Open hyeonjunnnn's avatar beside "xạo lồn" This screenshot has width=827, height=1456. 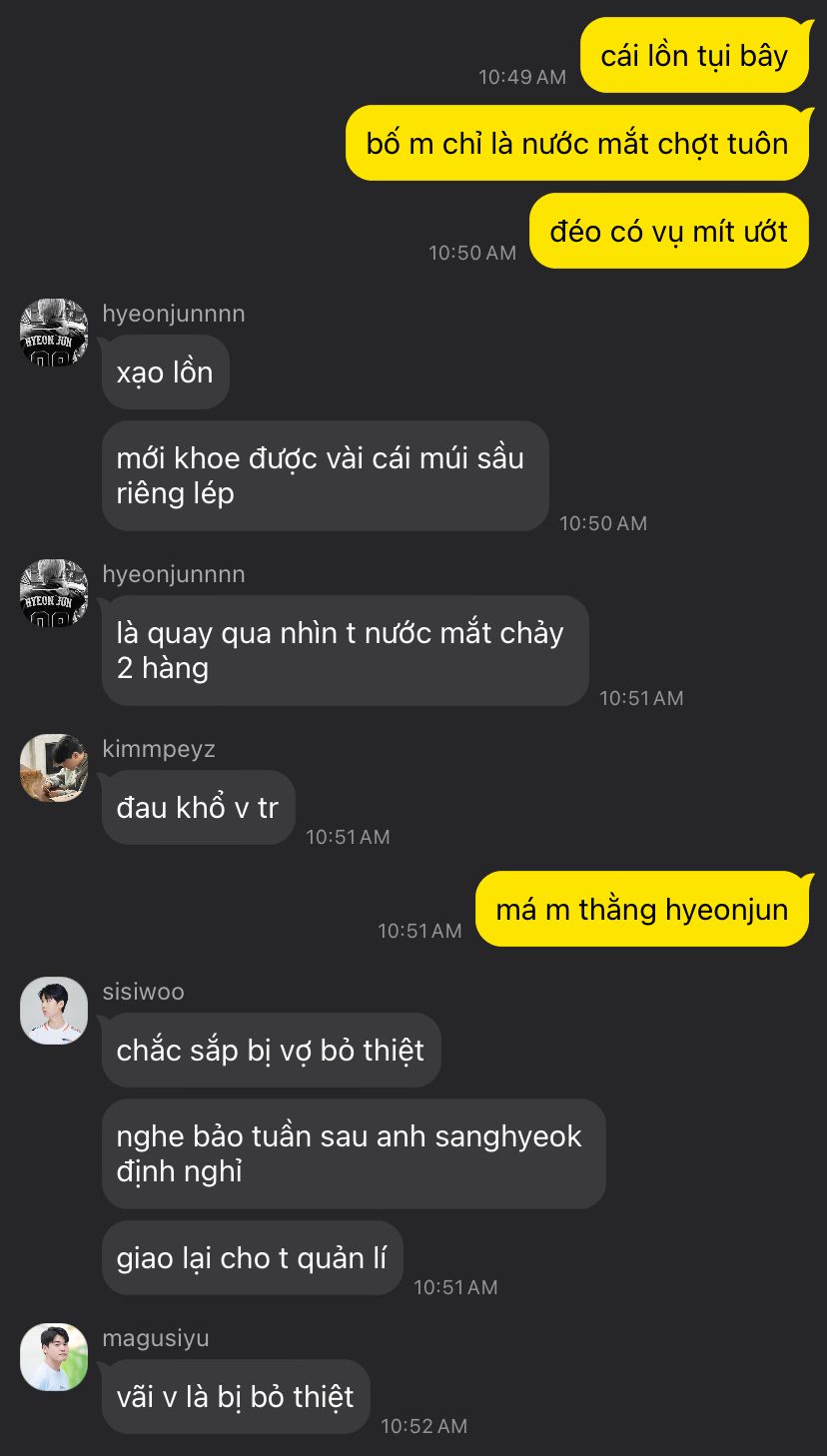54,332
